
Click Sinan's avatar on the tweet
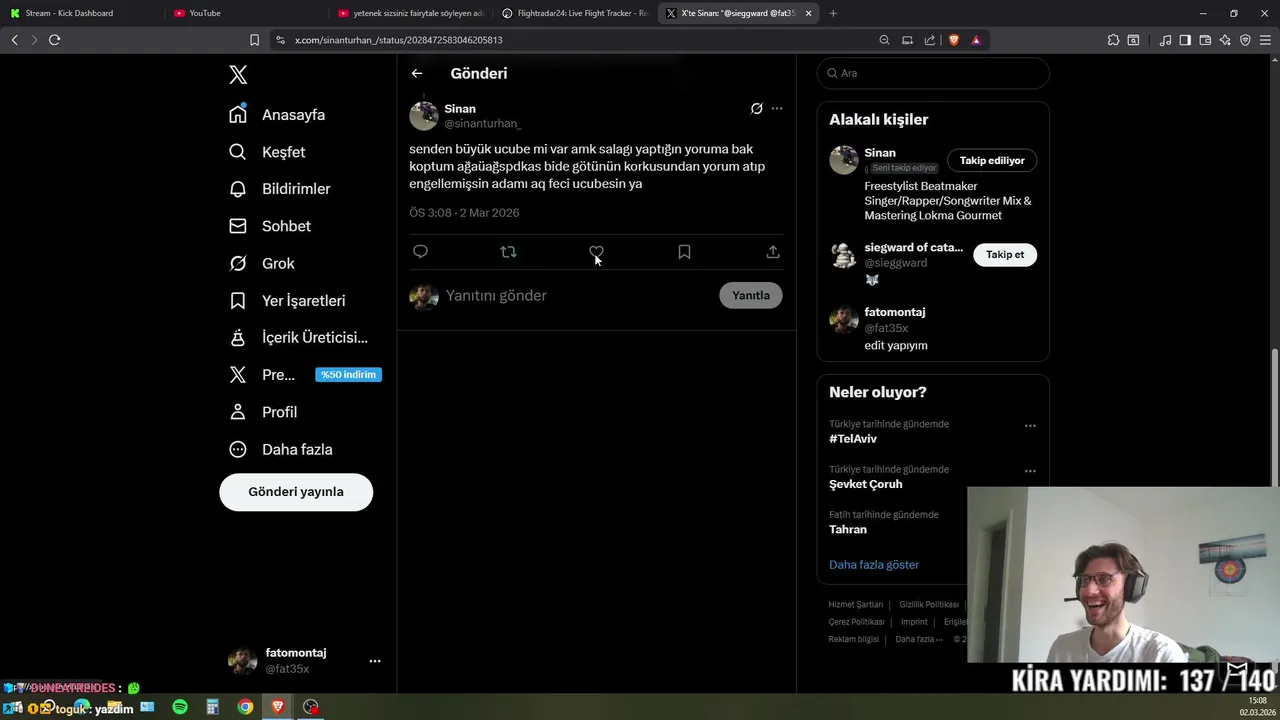click(424, 116)
